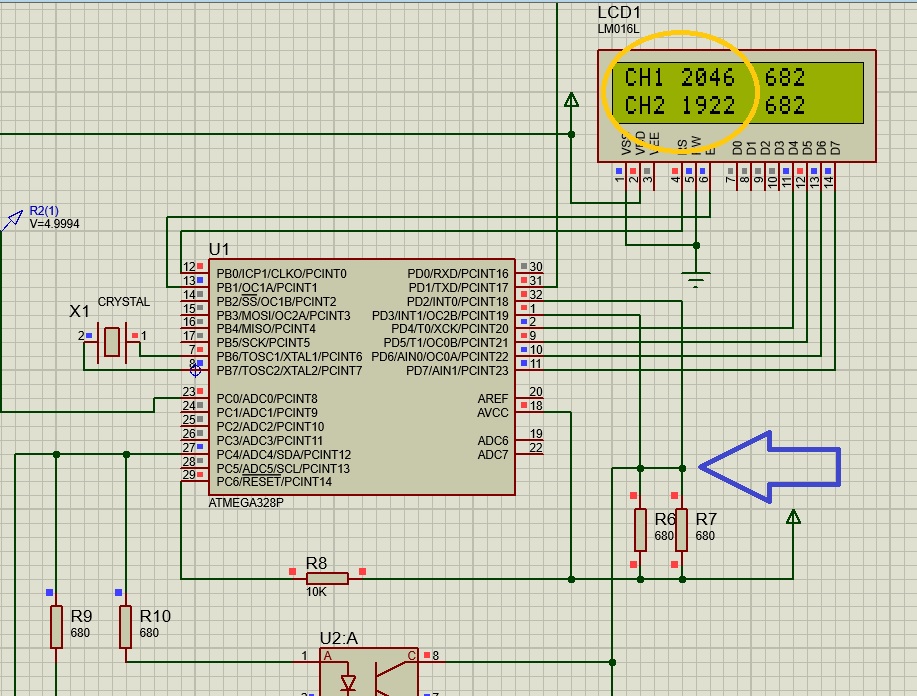Viewport: 917px width, 696px height.
Task: Click the CRYSTAL text label
Action: point(124,302)
